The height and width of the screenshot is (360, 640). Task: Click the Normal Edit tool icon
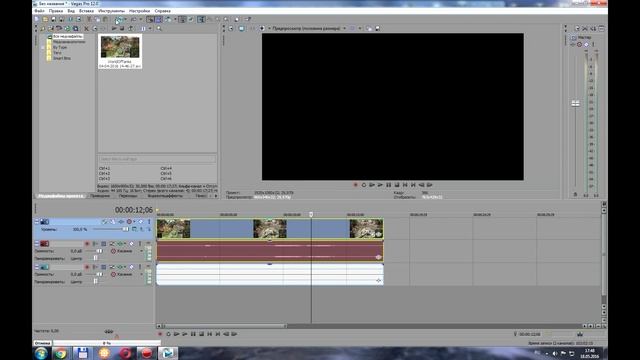pos(202,19)
